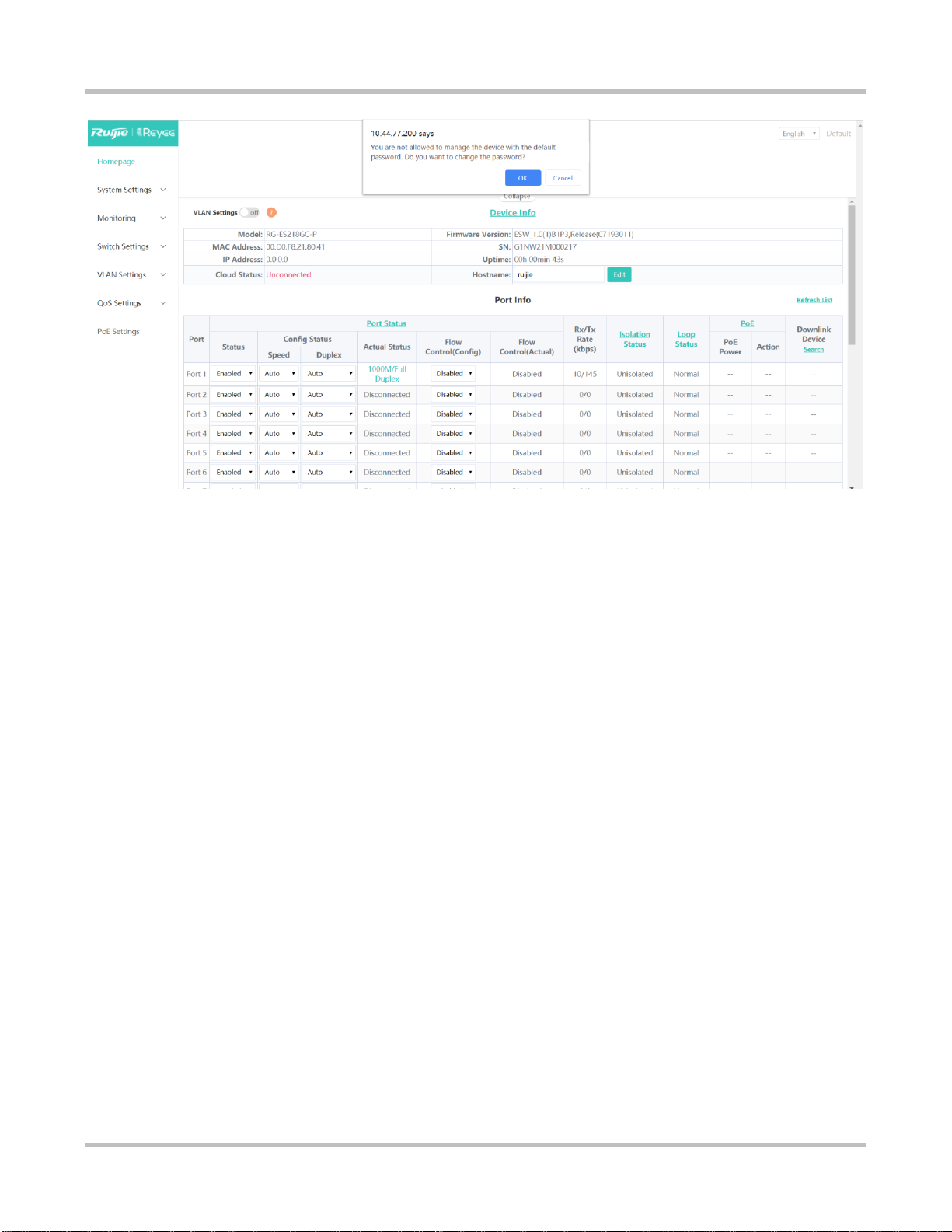This screenshot has height=1232, width=952.
Task: Cancel the default password dialog
Action: pyautogui.click(x=563, y=178)
